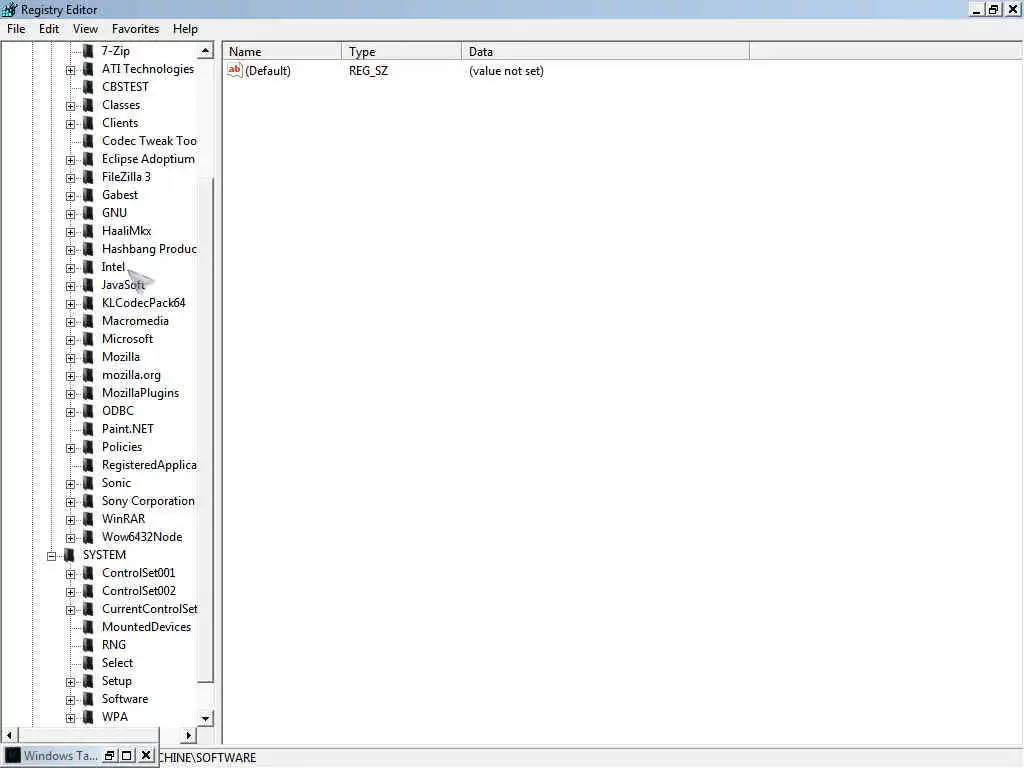Open the View menu
Screen dimensions: 1024x768
pos(85,29)
